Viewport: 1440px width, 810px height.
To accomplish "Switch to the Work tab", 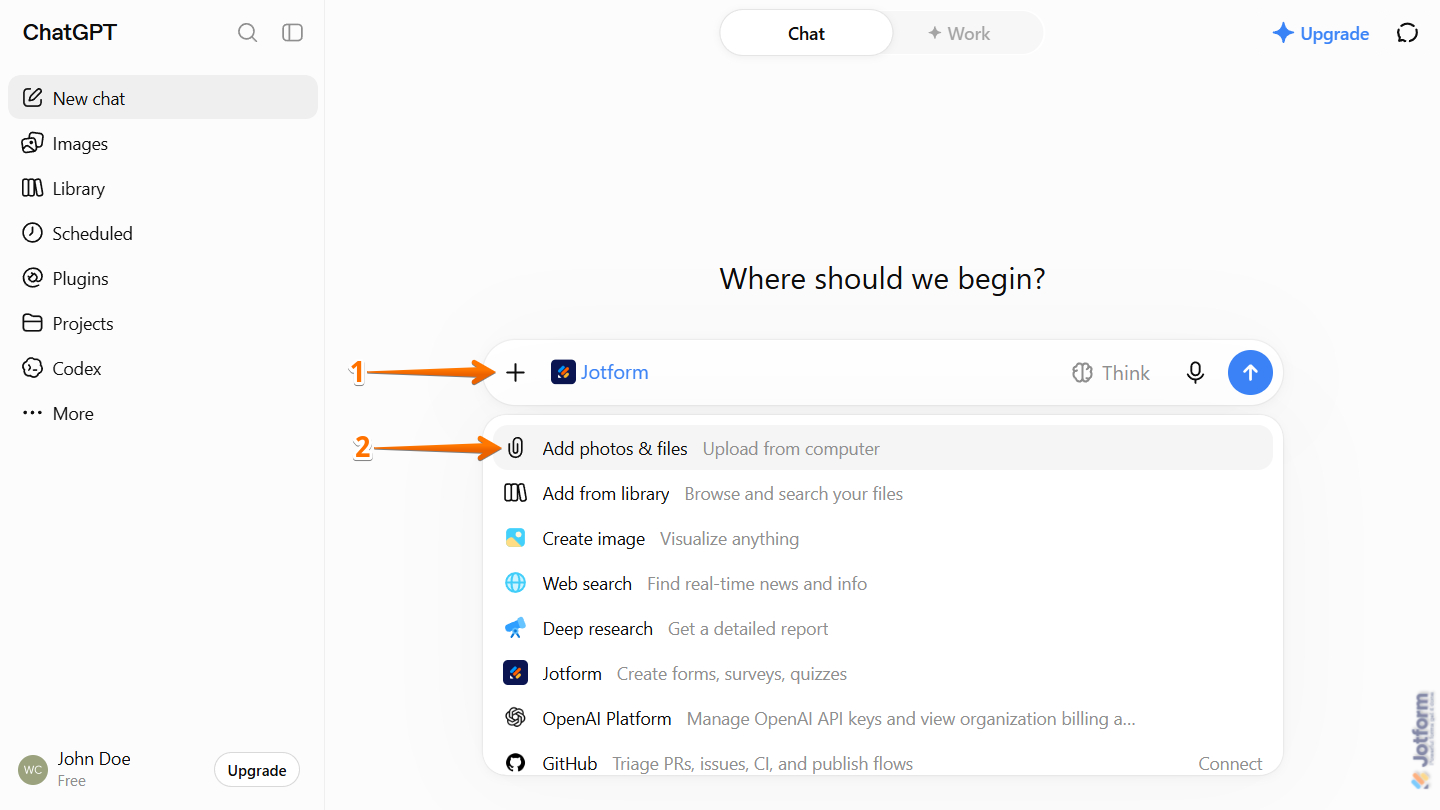I will pyautogui.click(x=959, y=33).
